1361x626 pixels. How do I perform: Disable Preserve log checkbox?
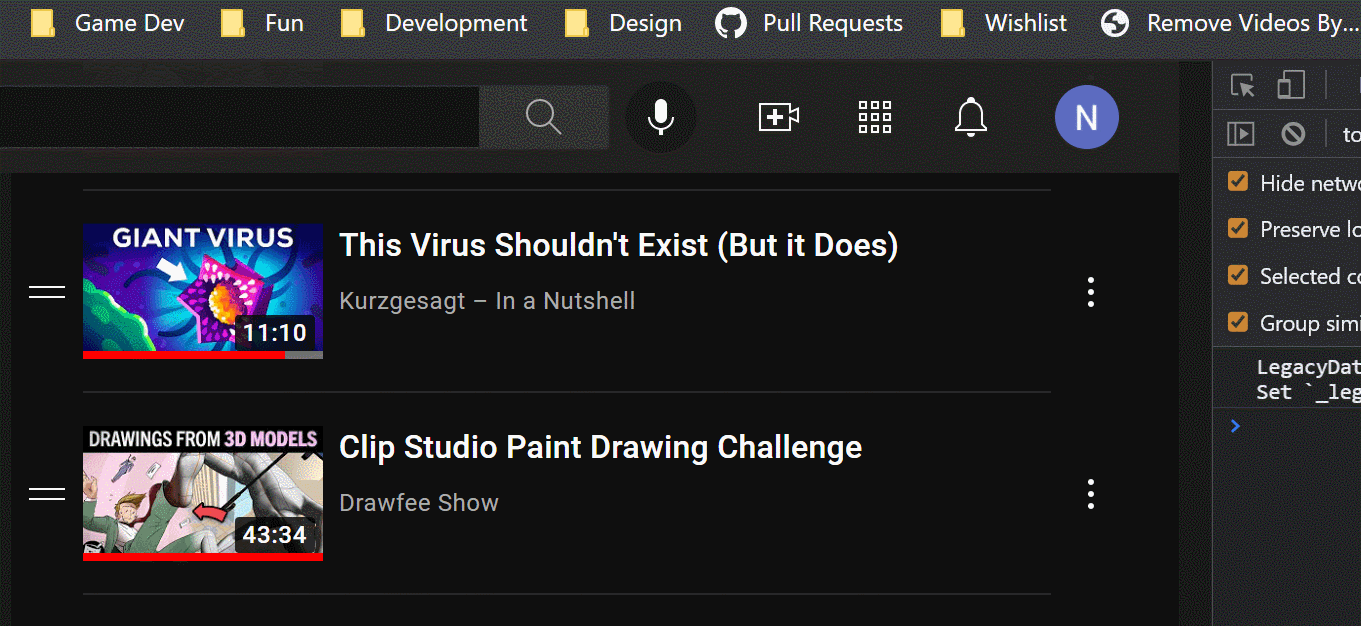1238,228
